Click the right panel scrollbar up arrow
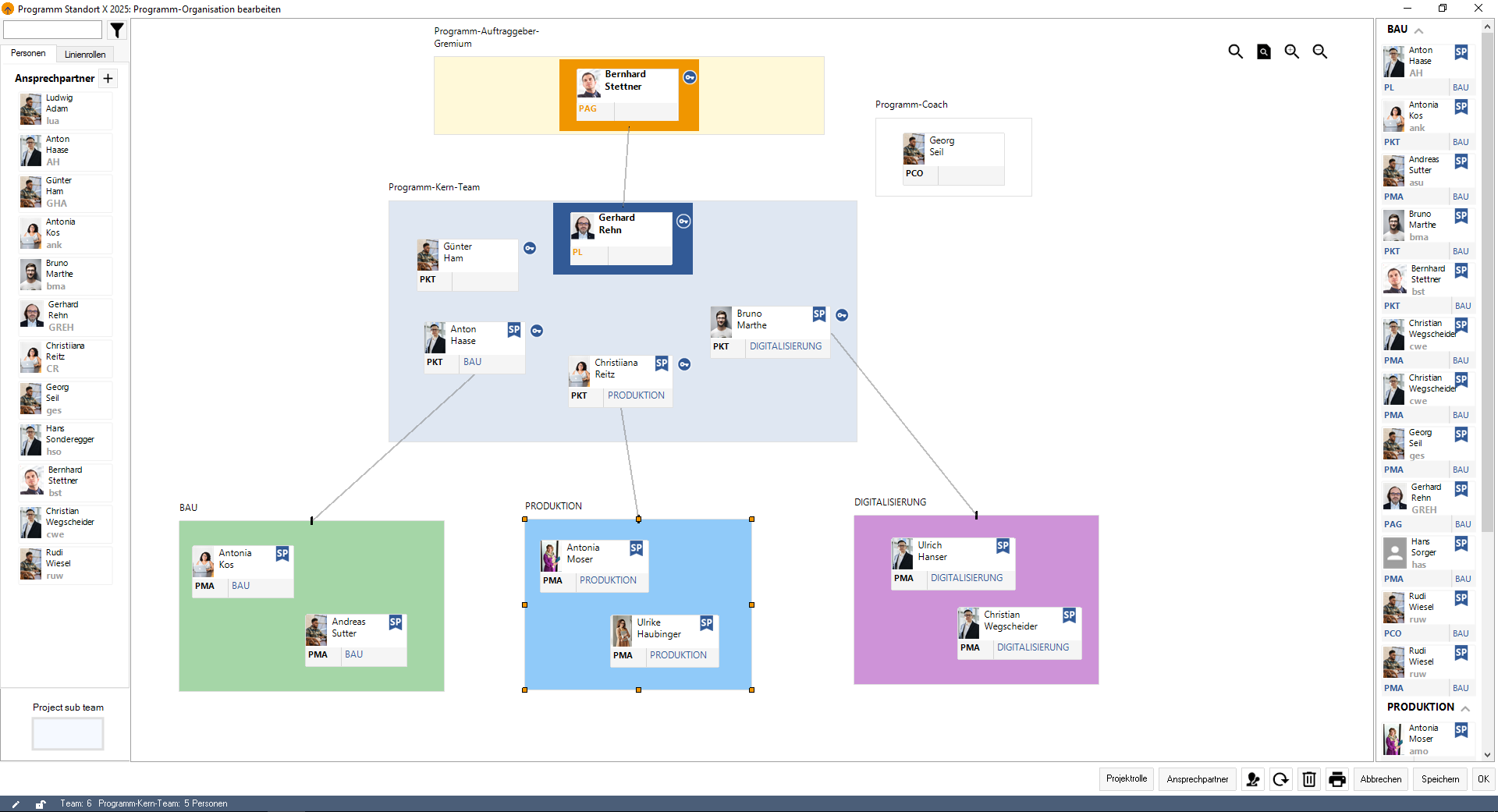Viewport: 1498px width, 812px height. click(1487, 27)
